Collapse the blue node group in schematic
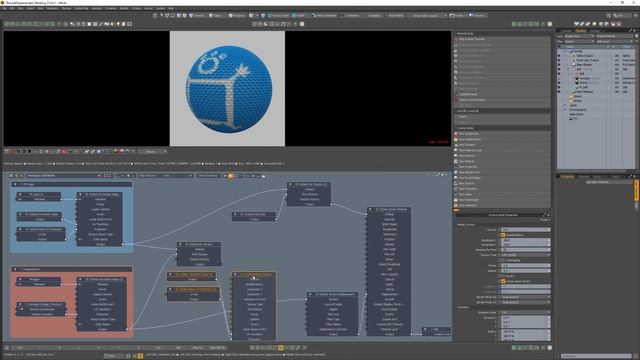This screenshot has width=640, height=360. point(15,184)
